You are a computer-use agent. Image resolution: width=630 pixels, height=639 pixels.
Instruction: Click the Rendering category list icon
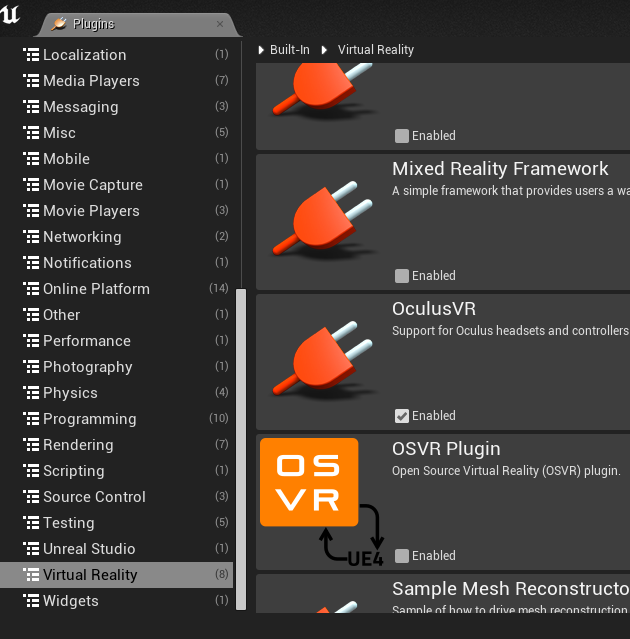point(31,445)
